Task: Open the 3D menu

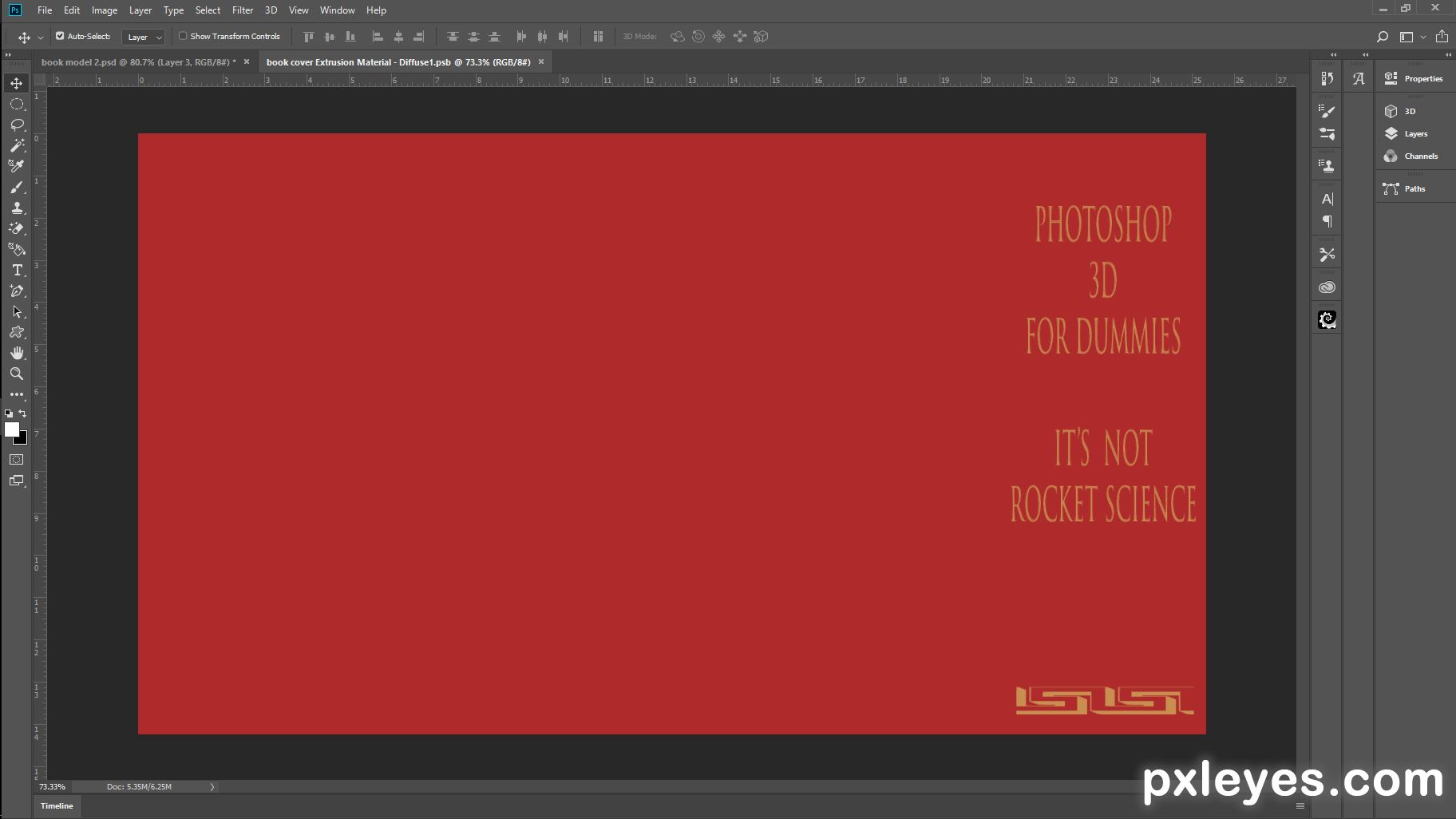Action: 271,10
